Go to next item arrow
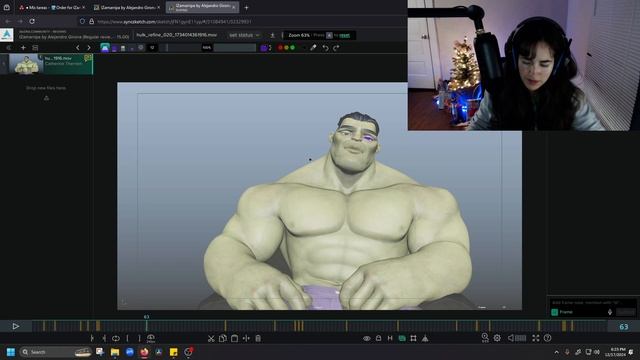The height and width of the screenshot is (360, 640). coord(89,48)
